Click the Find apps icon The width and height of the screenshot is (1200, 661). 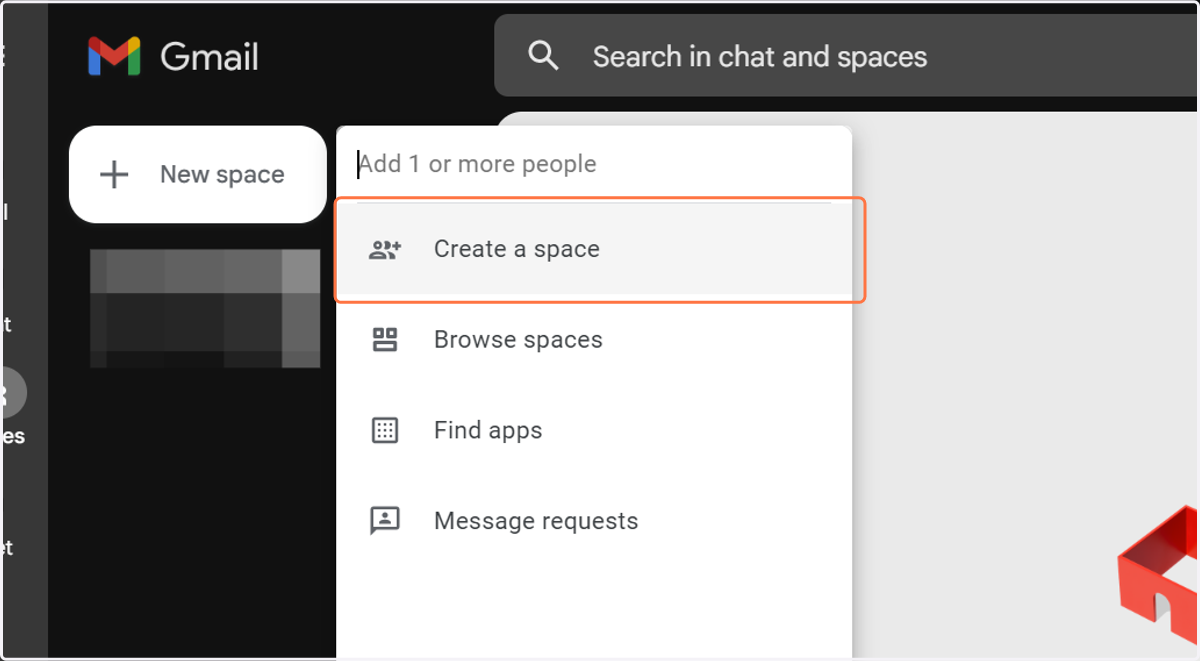tap(385, 431)
